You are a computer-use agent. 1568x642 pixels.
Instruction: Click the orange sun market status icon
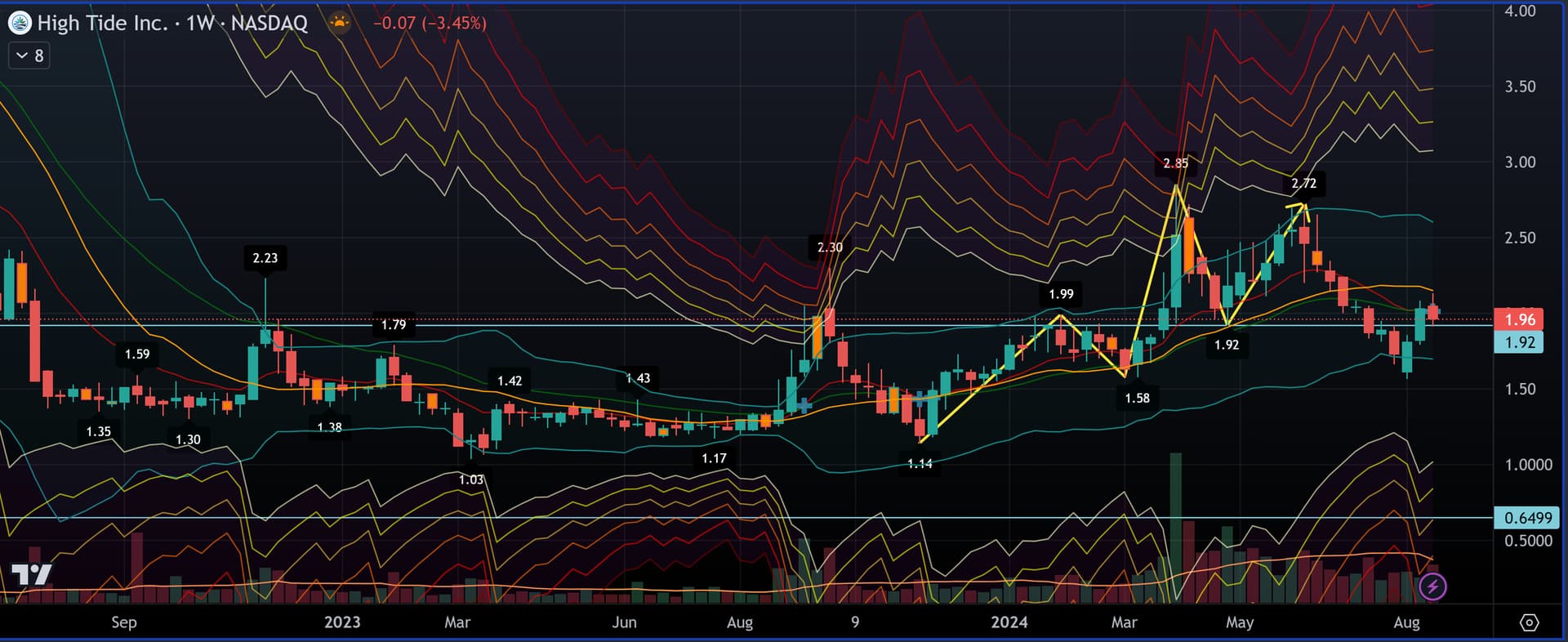[x=339, y=22]
